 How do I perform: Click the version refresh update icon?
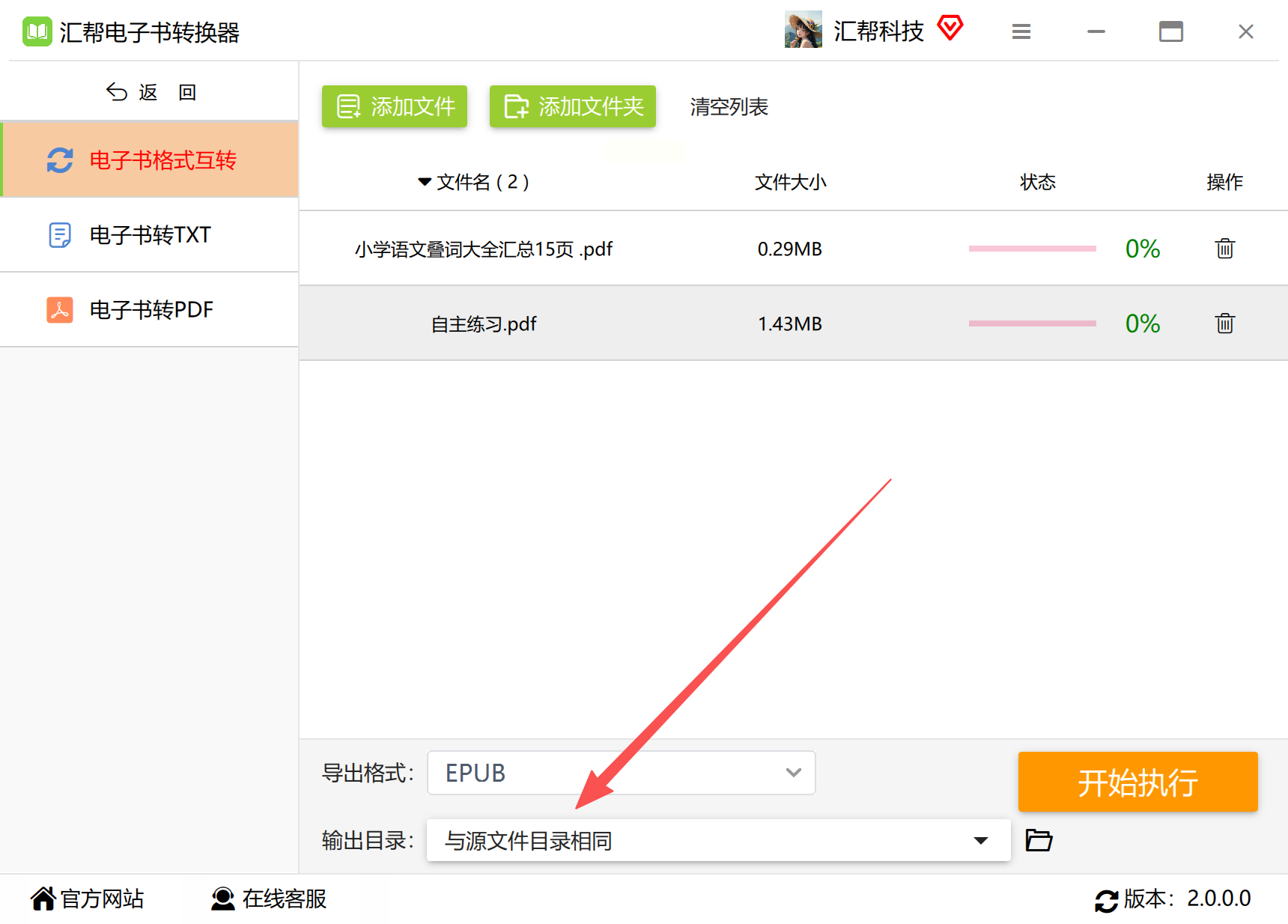pyautogui.click(x=1106, y=900)
